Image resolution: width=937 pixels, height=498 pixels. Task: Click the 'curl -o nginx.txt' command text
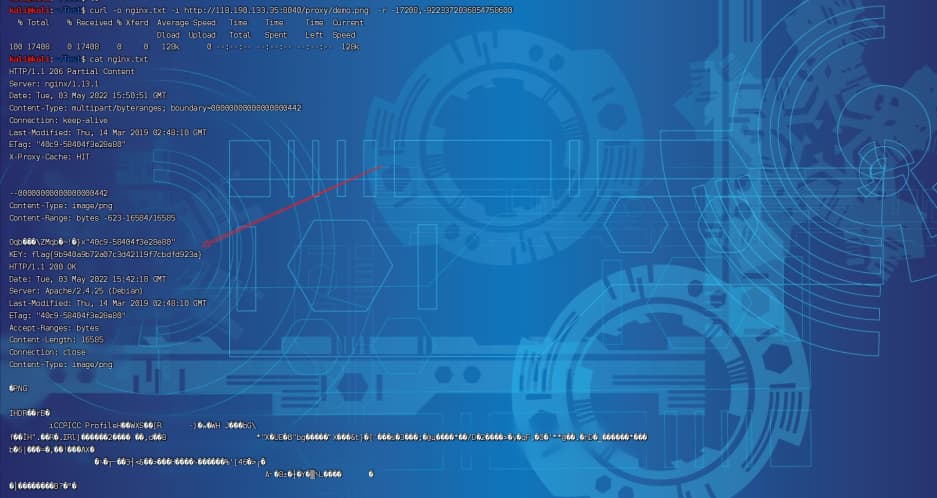(127, 10)
